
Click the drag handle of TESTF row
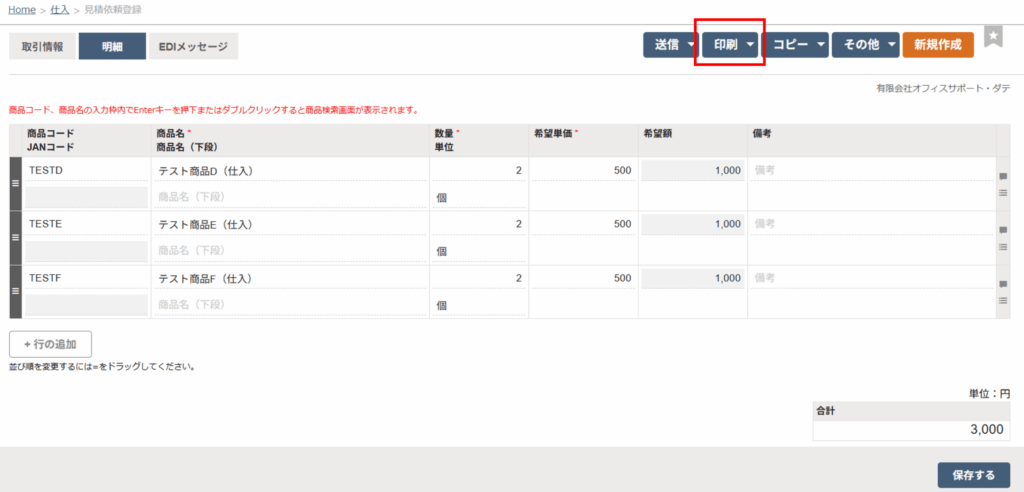[x=15, y=291]
